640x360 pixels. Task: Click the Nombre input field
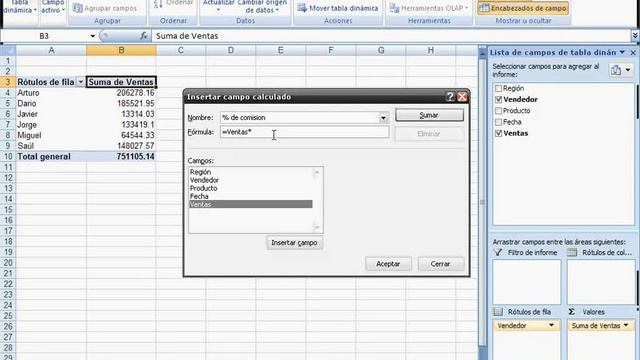pyautogui.click(x=300, y=118)
